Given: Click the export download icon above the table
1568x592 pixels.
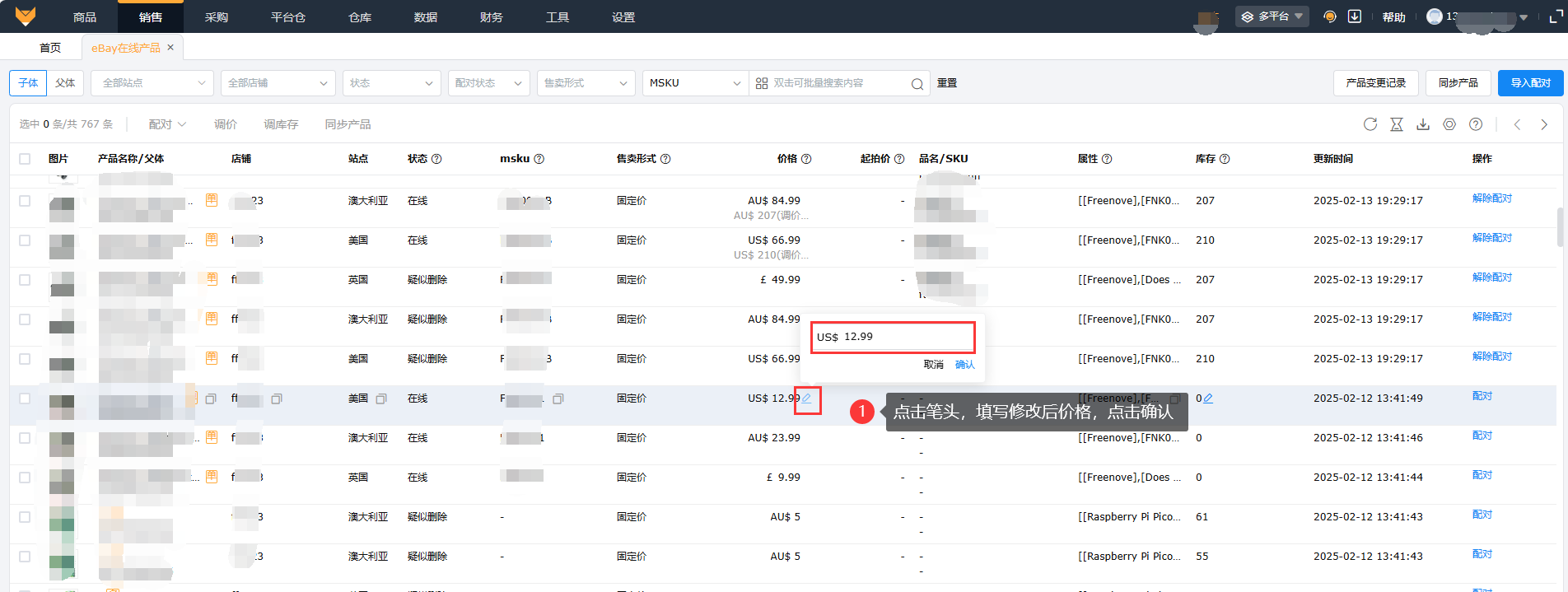Looking at the screenshot, I should point(1423,124).
